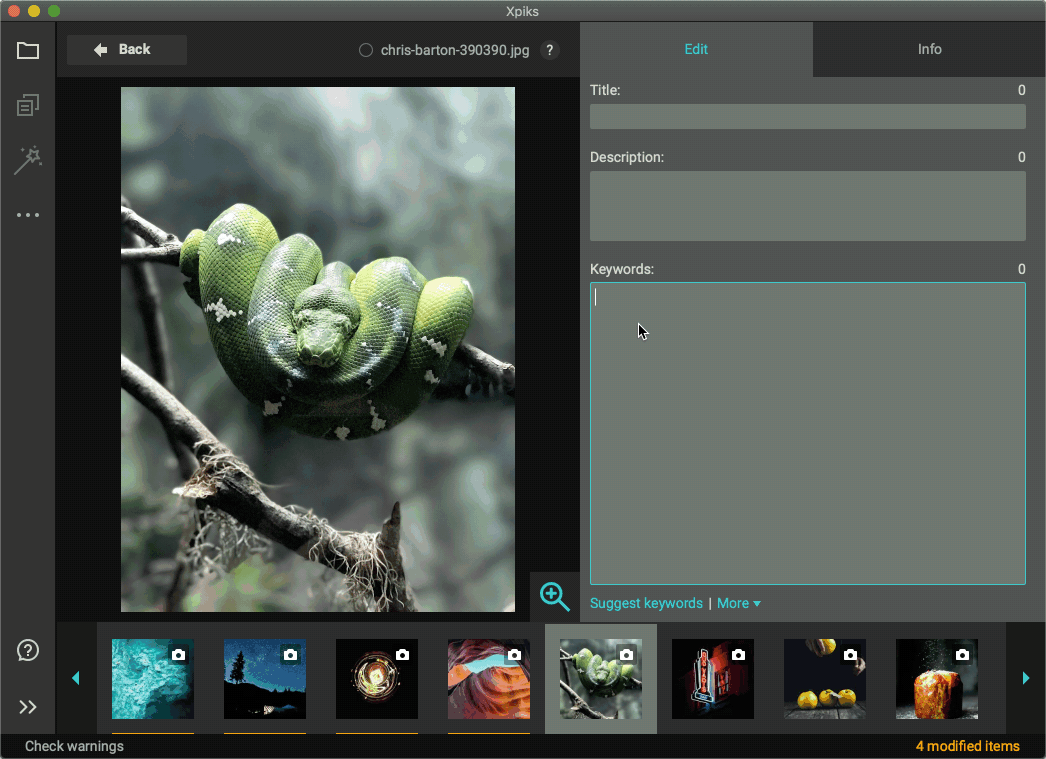
Task: Click the "?" icon beside the filename
Action: pyautogui.click(x=549, y=50)
